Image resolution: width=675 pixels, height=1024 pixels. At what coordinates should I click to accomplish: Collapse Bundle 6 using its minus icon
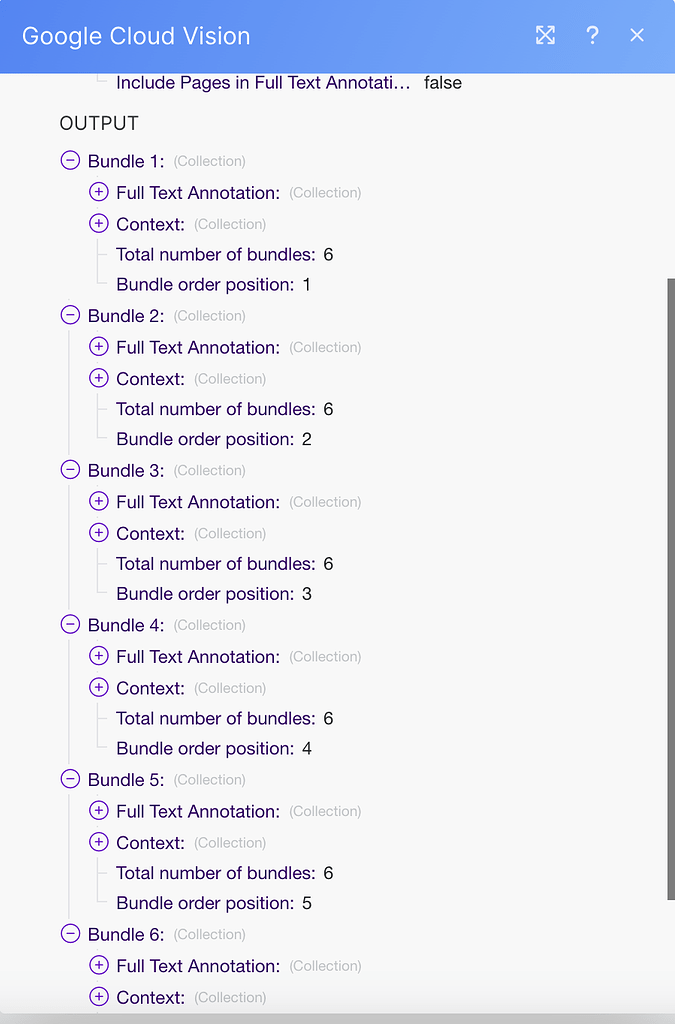pos(69,933)
